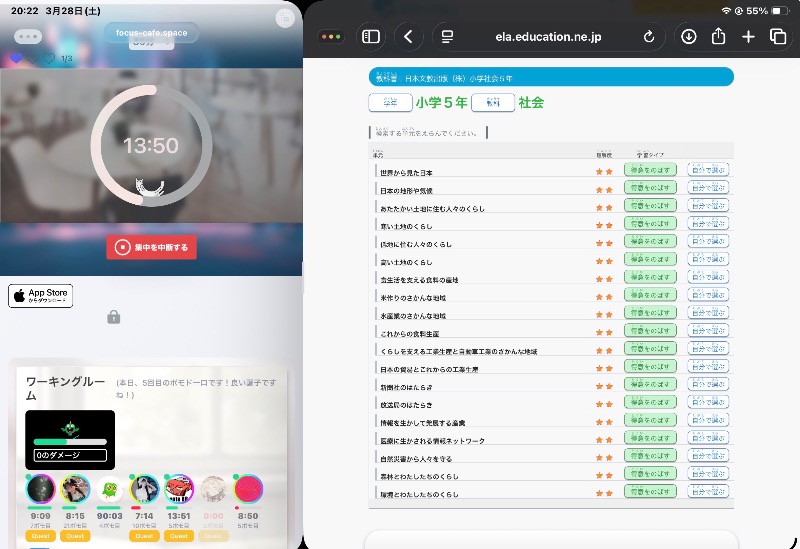Show Safari tab overview
Image resolution: width=800 pixels, height=549 pixels.
coord(778,37)
